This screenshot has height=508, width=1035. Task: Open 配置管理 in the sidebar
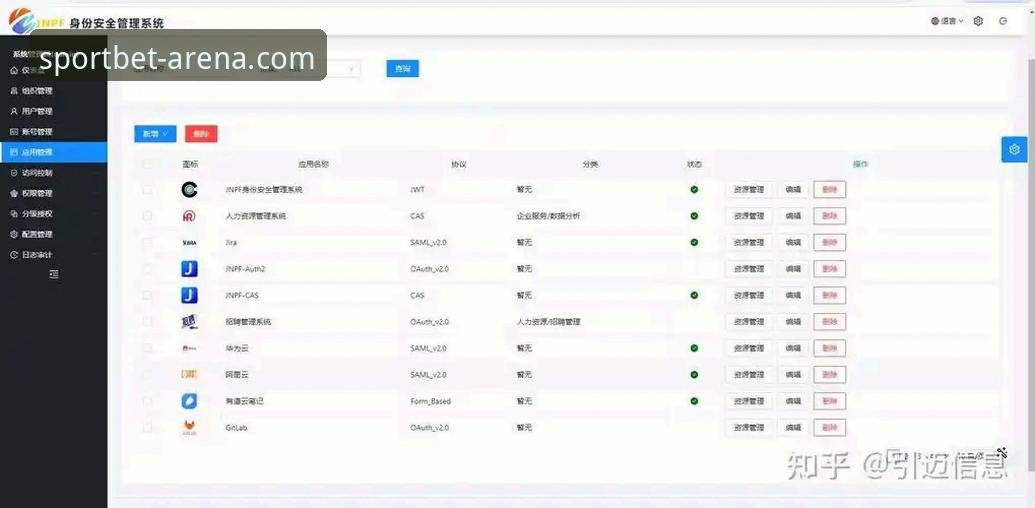[53, 234]
